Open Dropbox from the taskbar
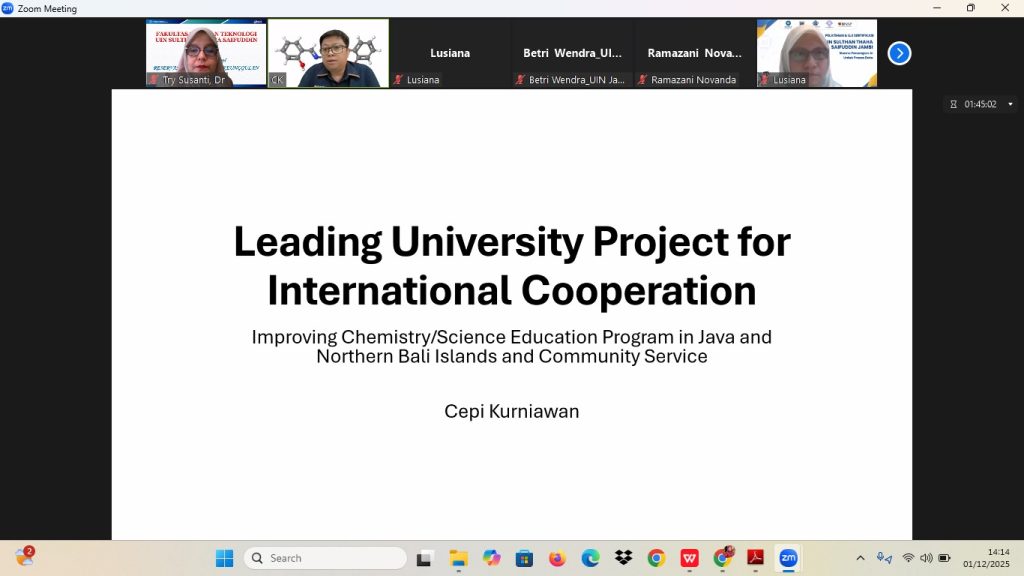 pos(623,558)
